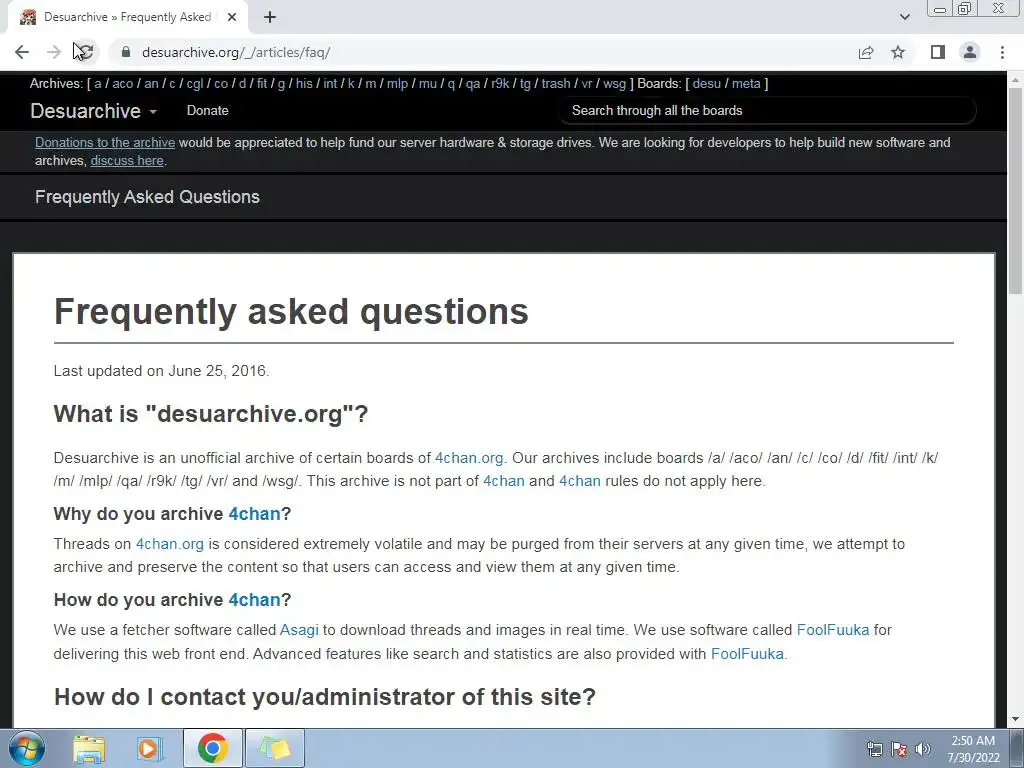
Task: Open the browser side panel icon
Action: coord(938,52)
